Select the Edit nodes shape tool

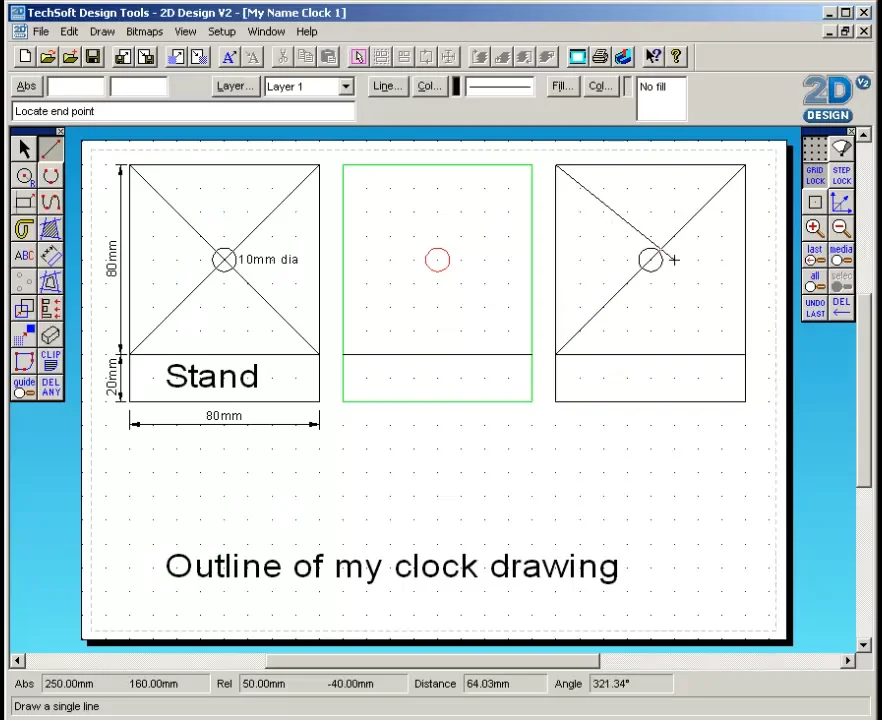pyautogui.click(x=24, y=361)
